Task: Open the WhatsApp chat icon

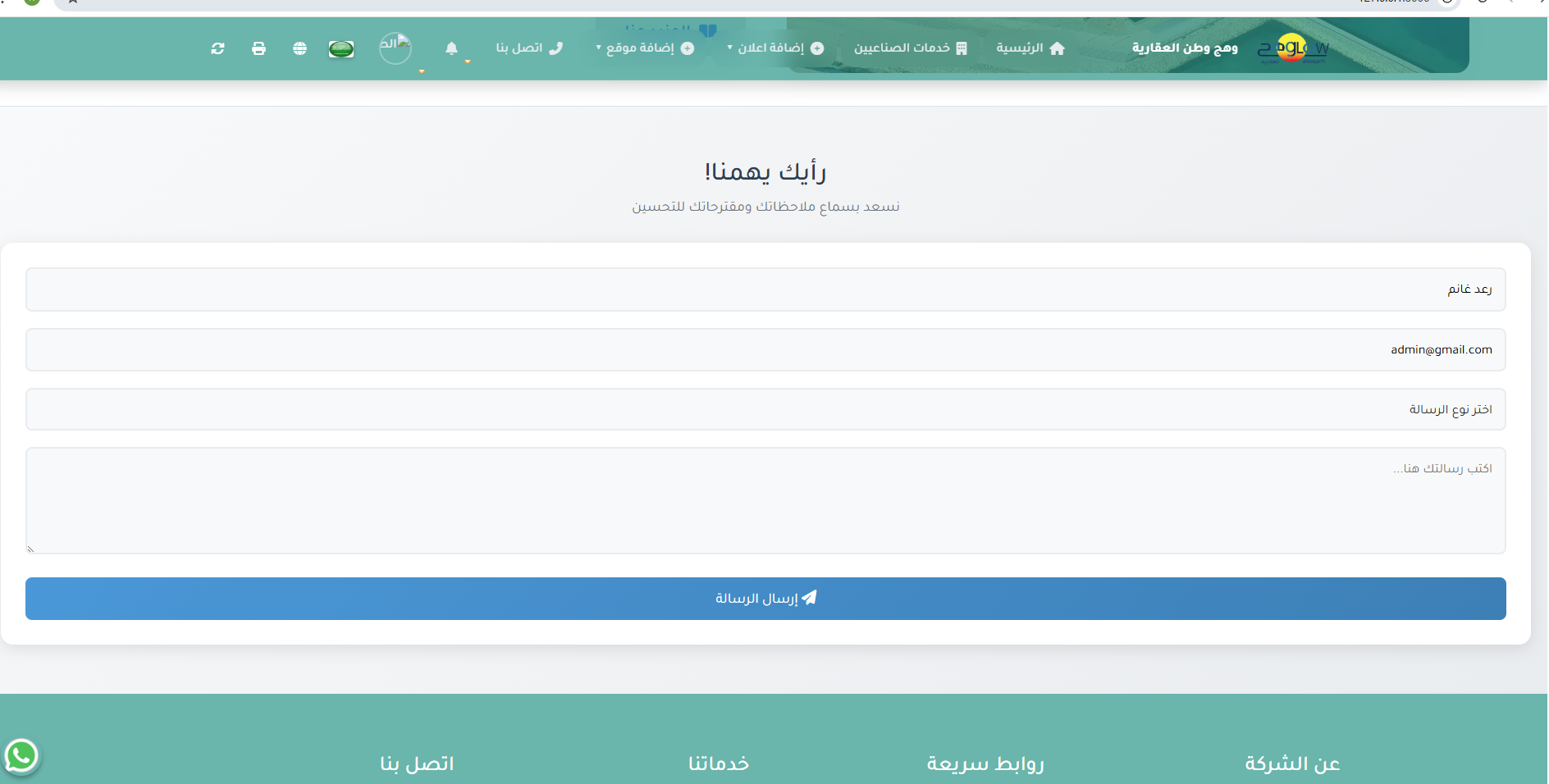Action: point(22,757)
